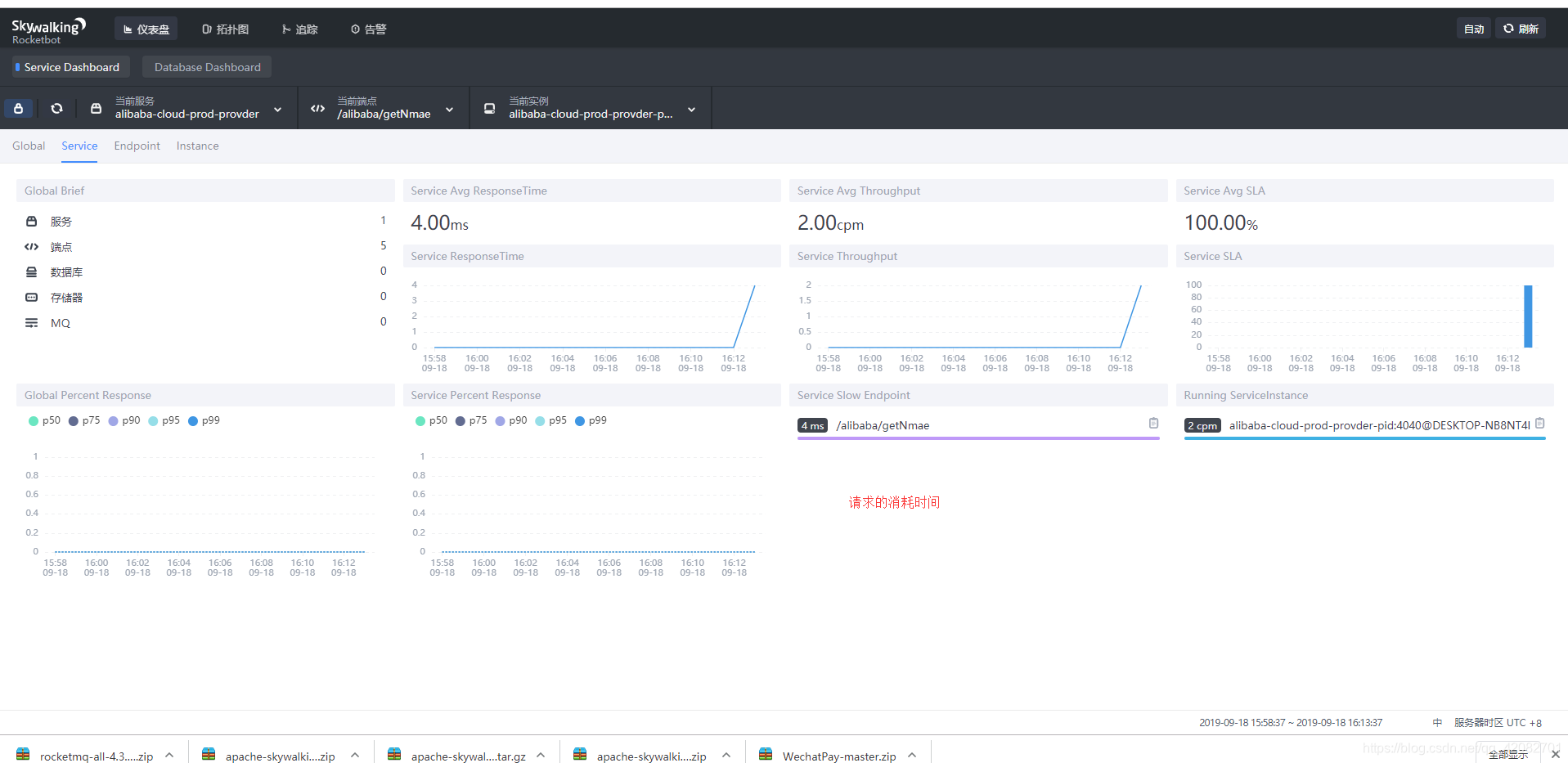The height and width of the screenshot is (763, 1568).
Task: Click the Skywalking Rocketbot logo
Action: pos(48,31)
